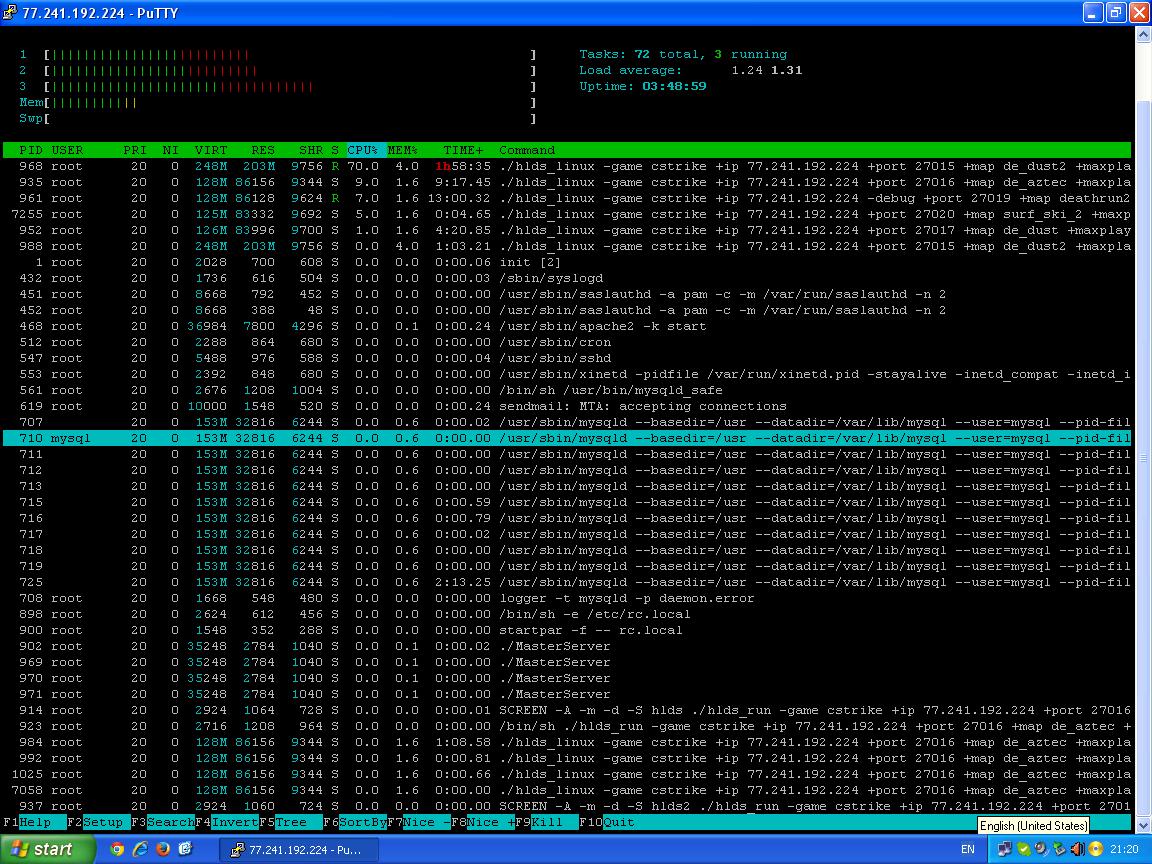
Task: Select the /usr/sbin/sshd process row
Action: [566, 358]
